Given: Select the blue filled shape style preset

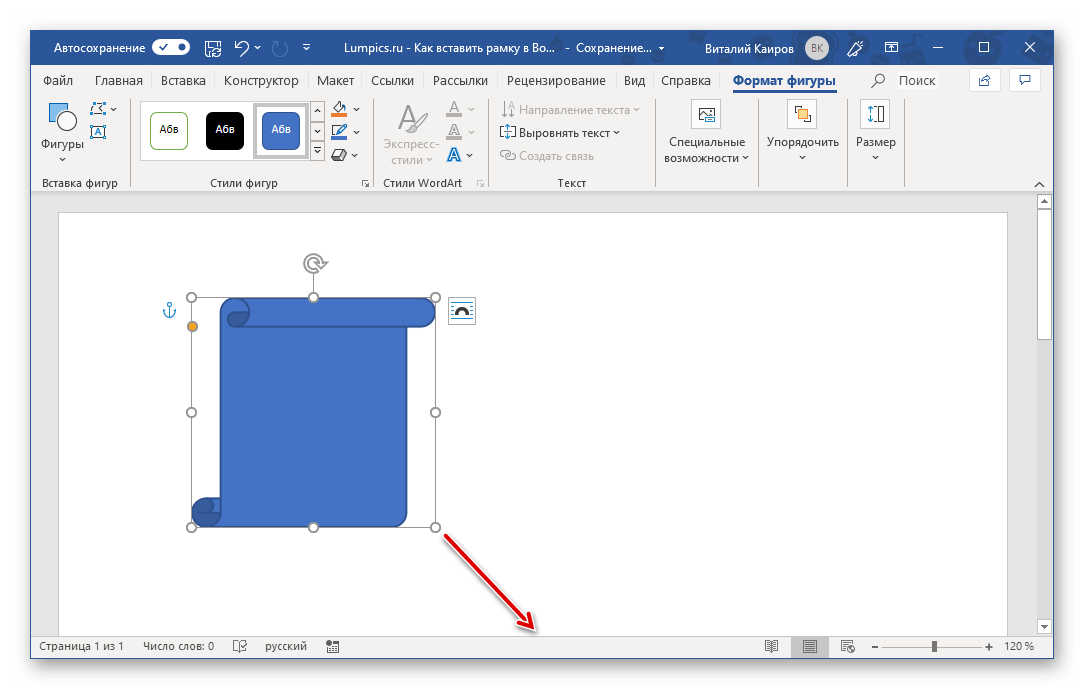Looking at the screenshot, I should point(281,130).
